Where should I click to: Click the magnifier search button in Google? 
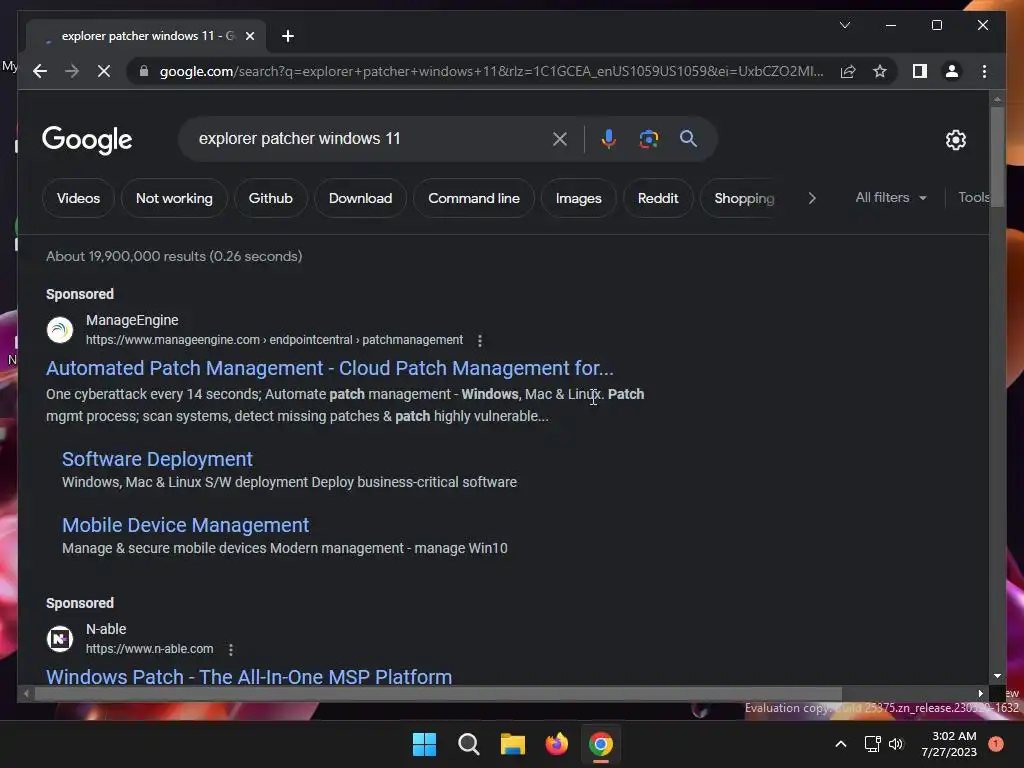pos(688,138)
